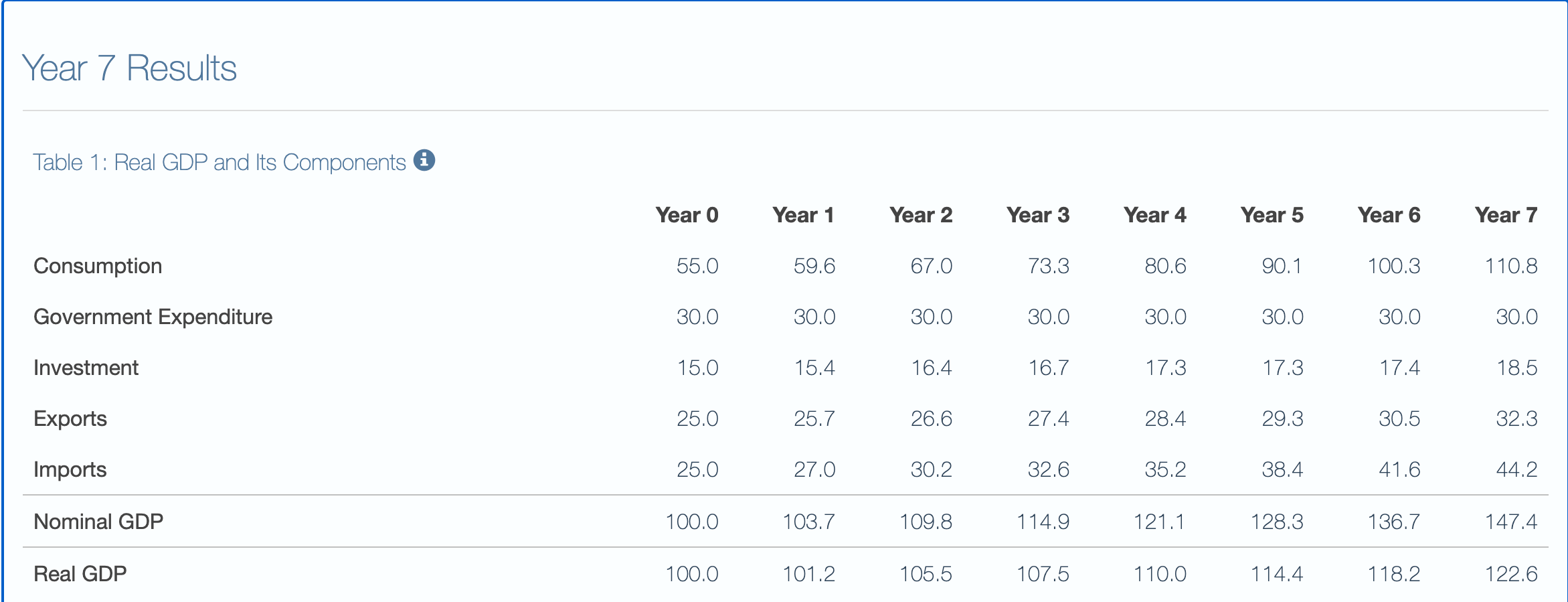This screenshot has height=602, width=1568.
Task: Click the Table 1: Real GDP and Its Components title
Action: coord(220,163)
